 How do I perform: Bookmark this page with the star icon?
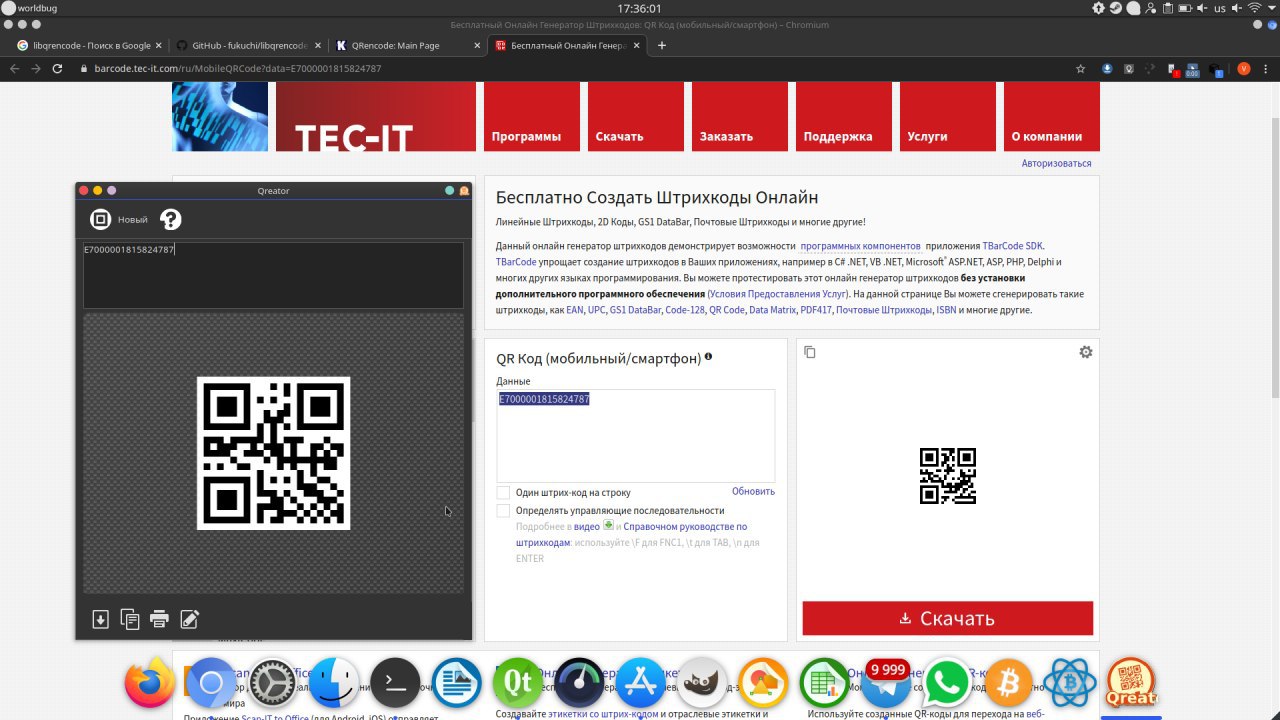[x=1080, y=69]
